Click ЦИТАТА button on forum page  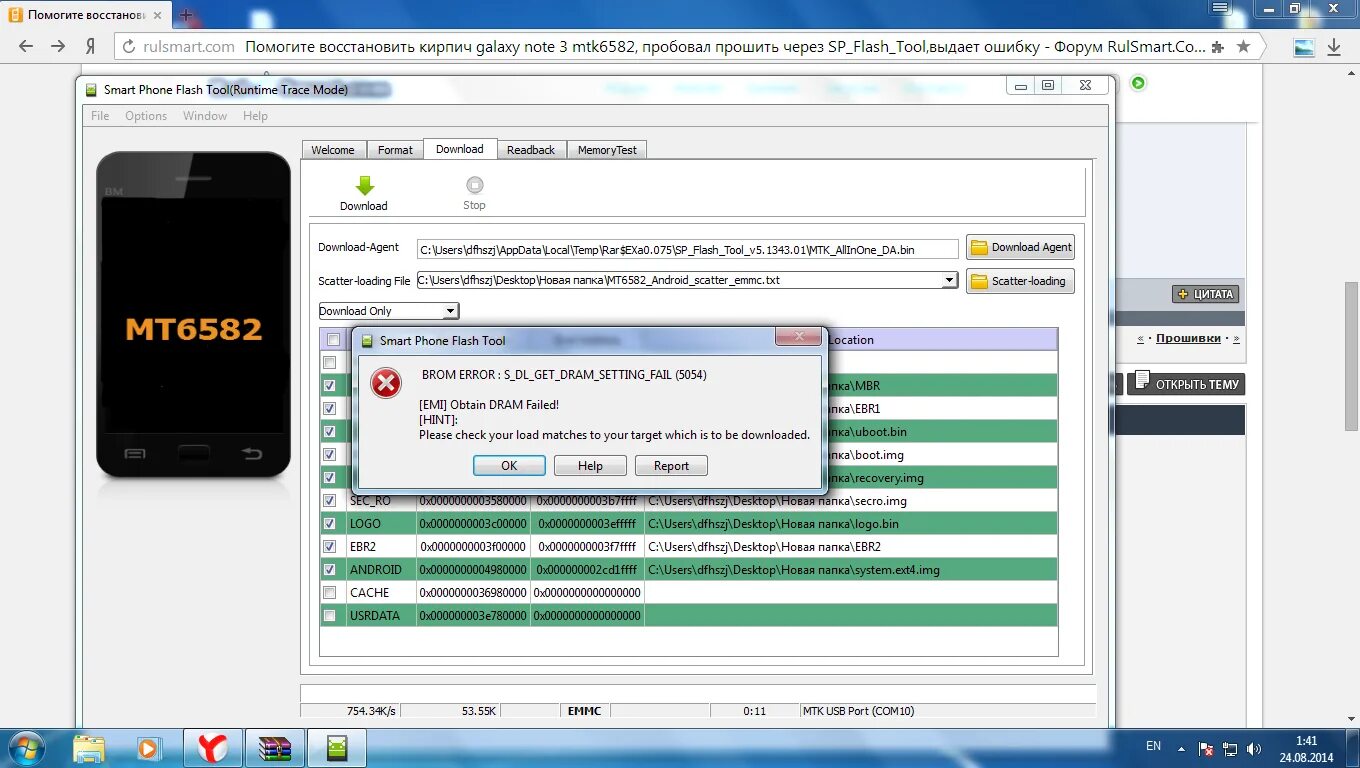[1206, 294]
